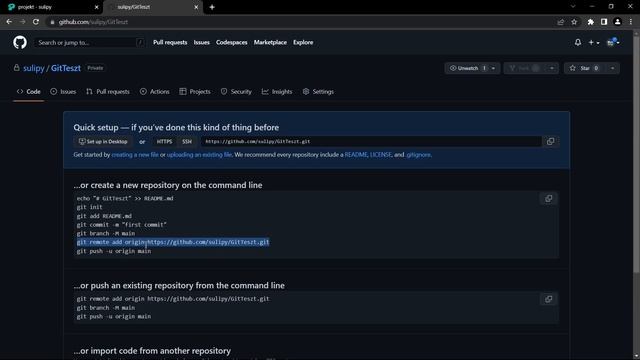The image size is (640, 360).
Task: Open a new browser tab
Action: tap(212, 7)
